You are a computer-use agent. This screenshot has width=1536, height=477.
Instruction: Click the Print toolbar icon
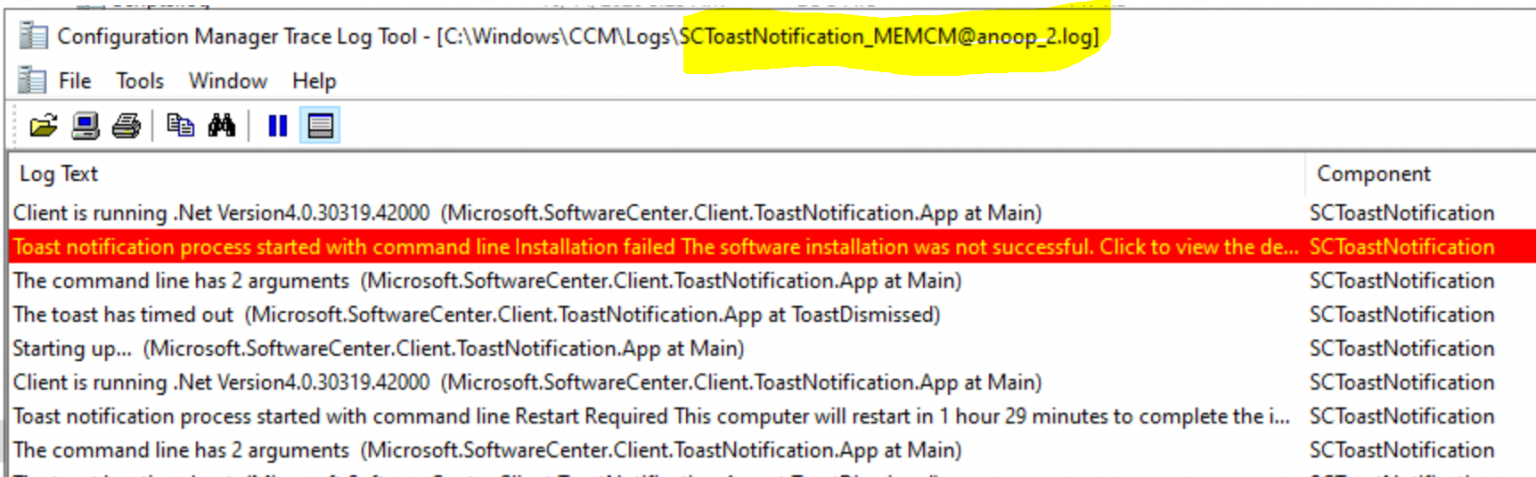[x=126, y=126]
